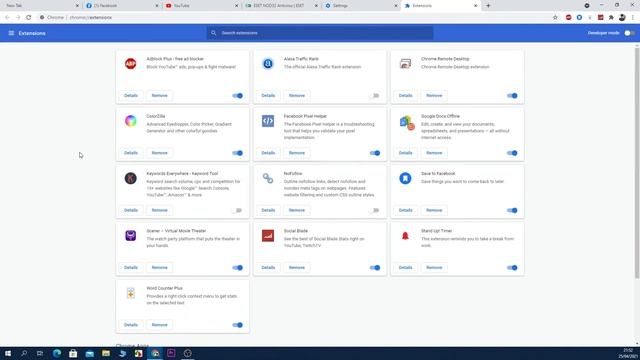Open taskbar search magnifier
Image resolution: width=640 pixels, height=360 pixels.
click(24, 353)
